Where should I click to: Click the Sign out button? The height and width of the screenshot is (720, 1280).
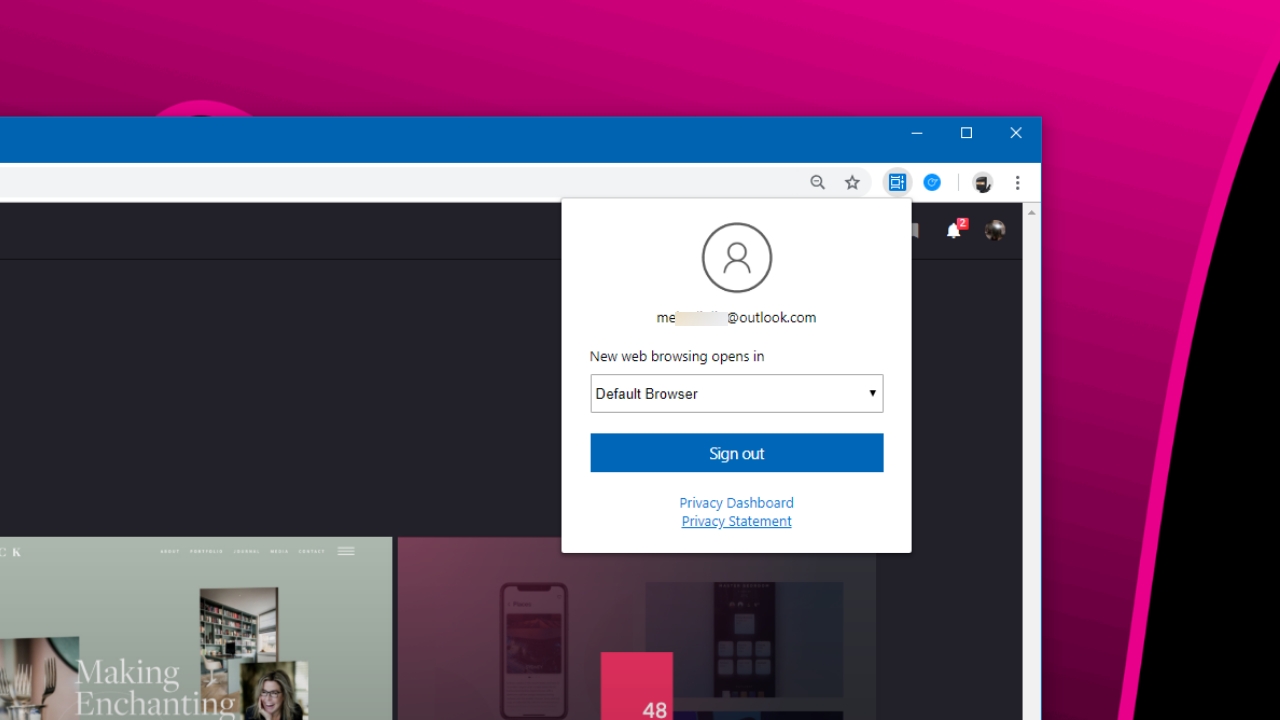(x=737, y=453)
